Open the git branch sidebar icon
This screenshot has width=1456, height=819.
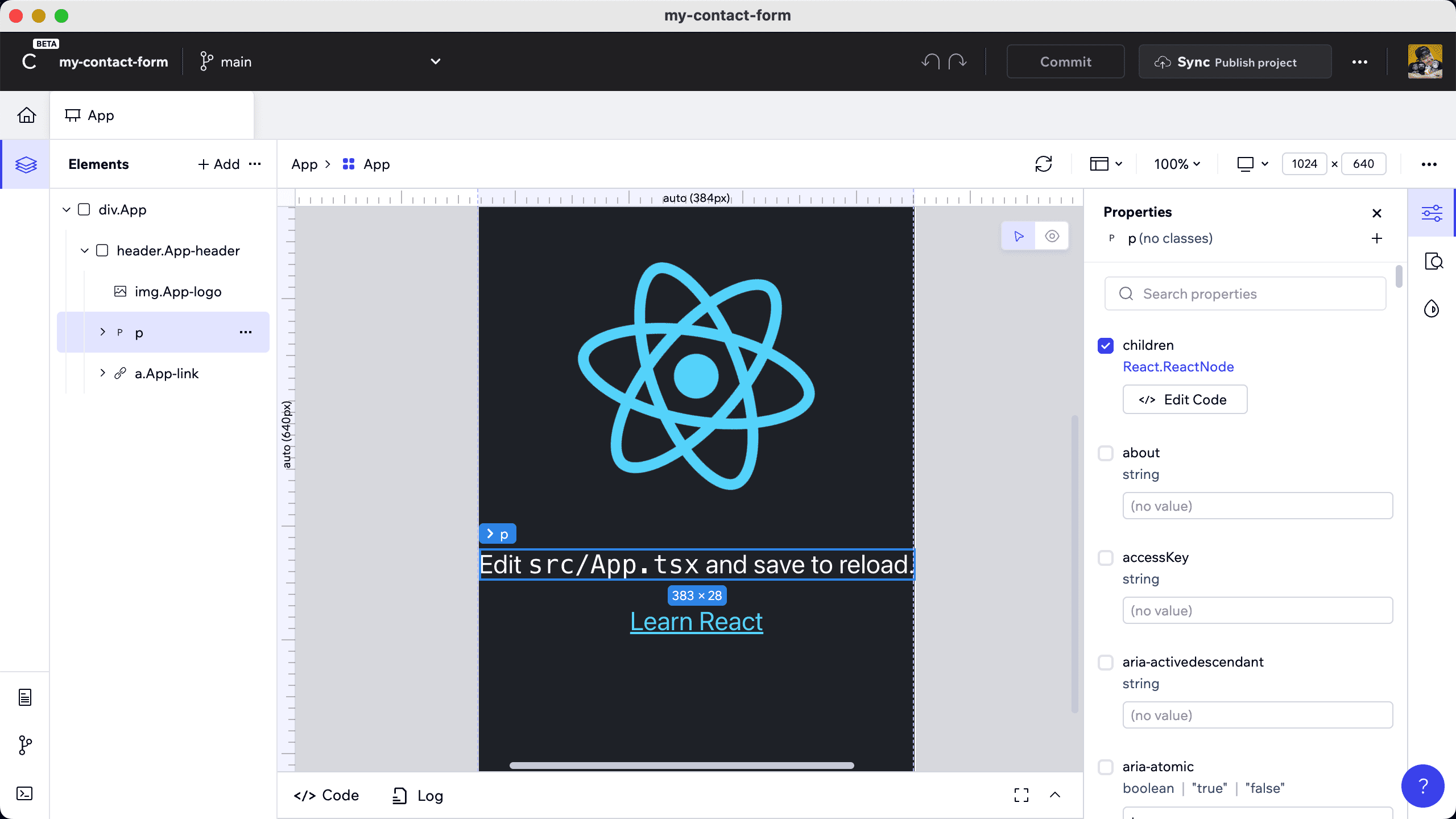click(x=25, y=744)
